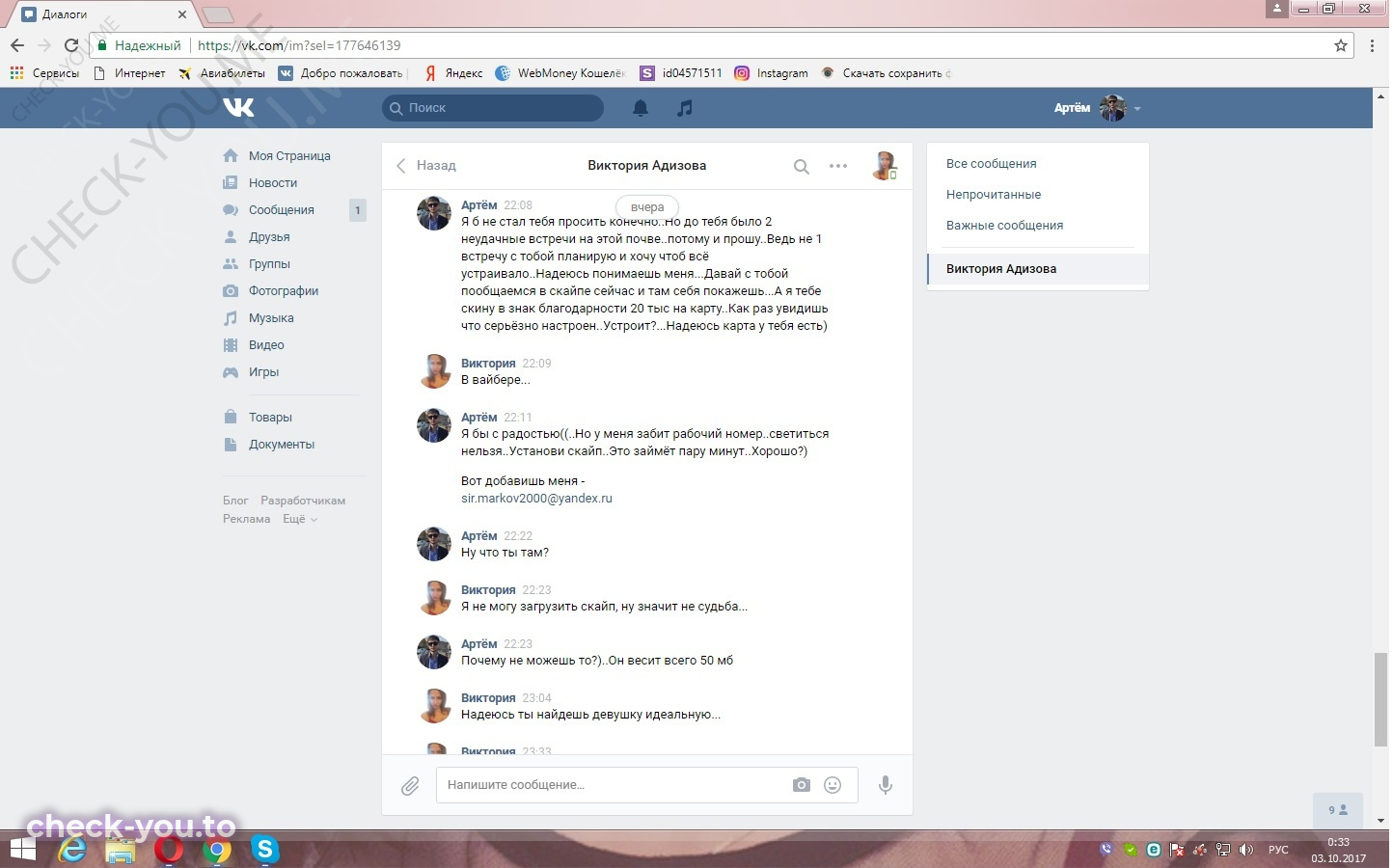Image resolution: width=1393 pixels, height=868 pixels.
Task: Open the Реклама footer link
Action: pyautogui.click(x=246, y=519)
